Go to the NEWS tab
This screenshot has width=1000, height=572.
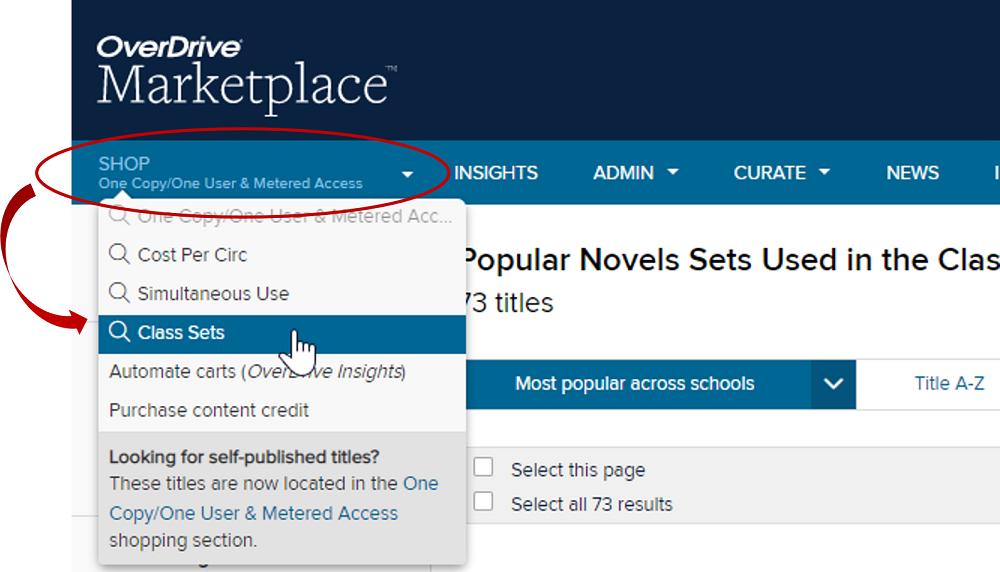[x=912, y=173]
